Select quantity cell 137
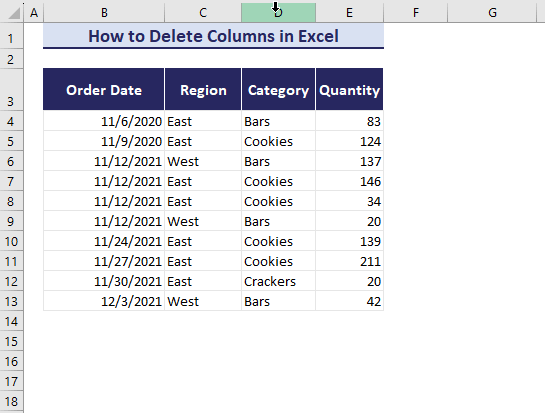 pyautogui.click(x=349, y=161)
